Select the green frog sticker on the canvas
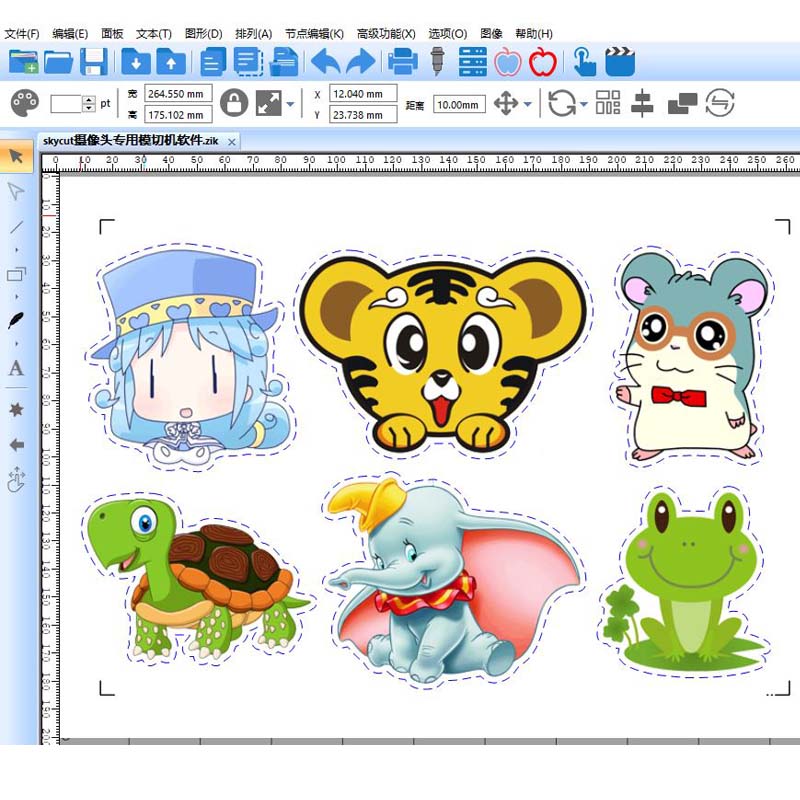 [686, 580]
